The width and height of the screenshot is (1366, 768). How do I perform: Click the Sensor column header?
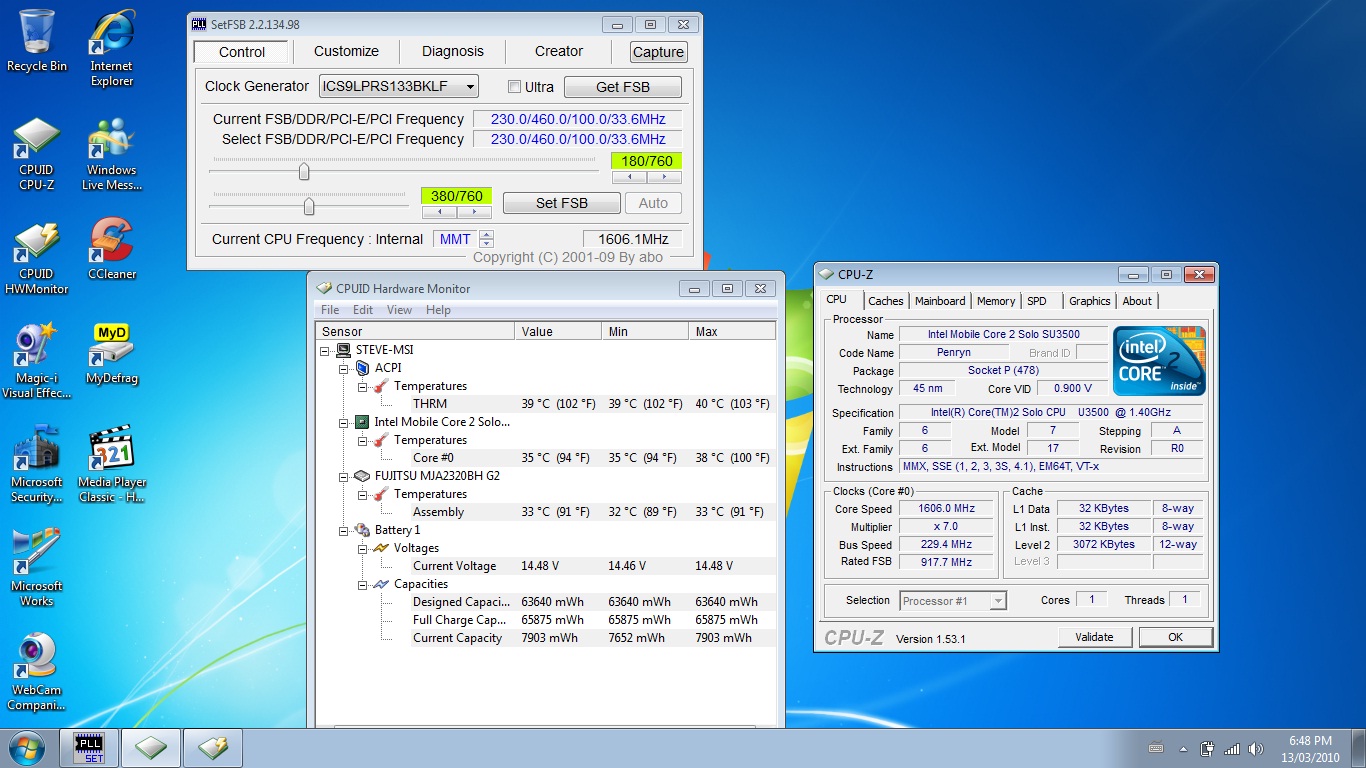415,331
